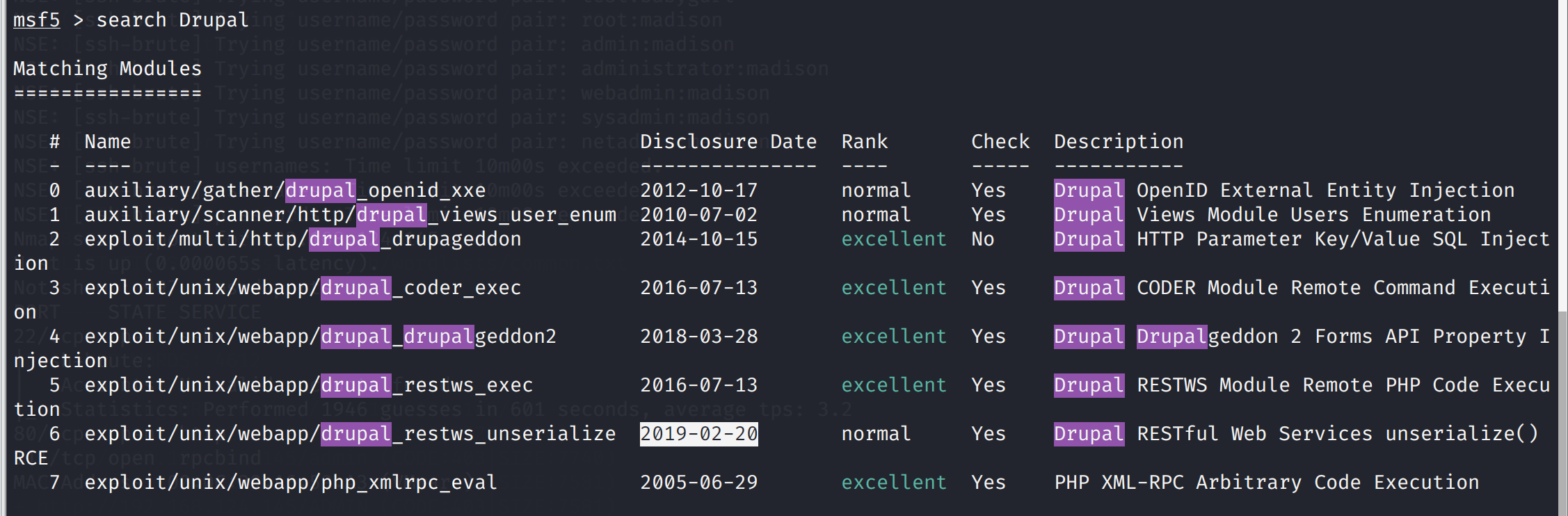Click the date 2018-03-28
1568x516 pixels.
pos(699,337)
